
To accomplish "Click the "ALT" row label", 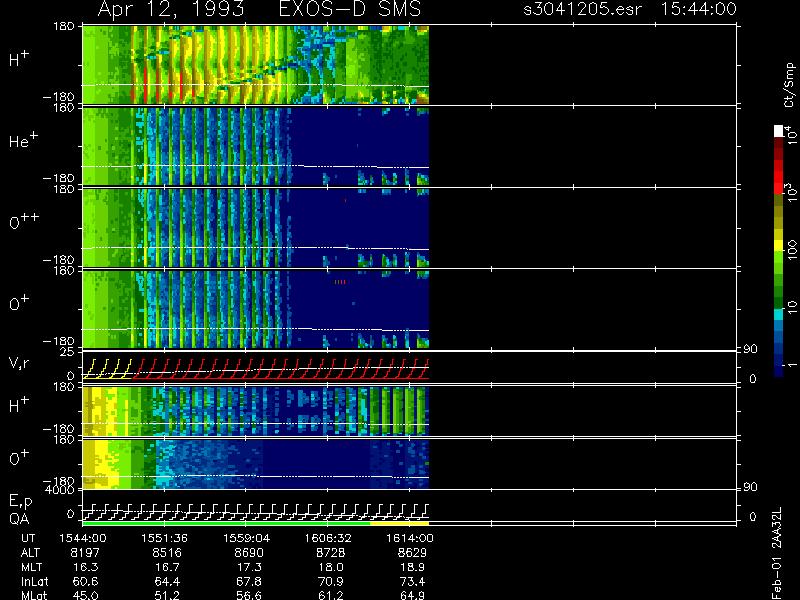I will tap(30, 553).
